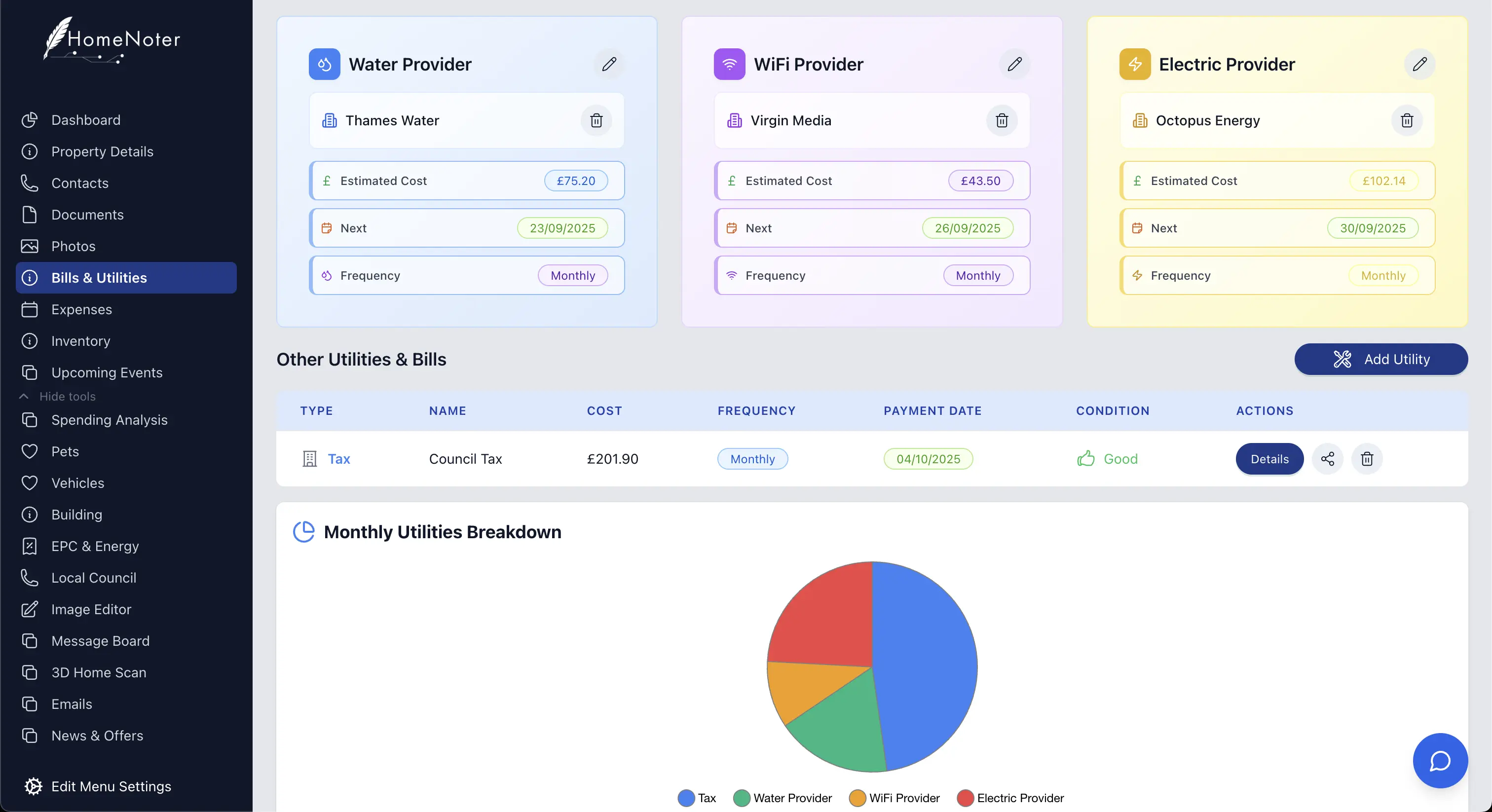The height and width of the screenshot is (812, 1492).
Task: Remove Virgin Media with trash icon
Action: coord(1002,120)
